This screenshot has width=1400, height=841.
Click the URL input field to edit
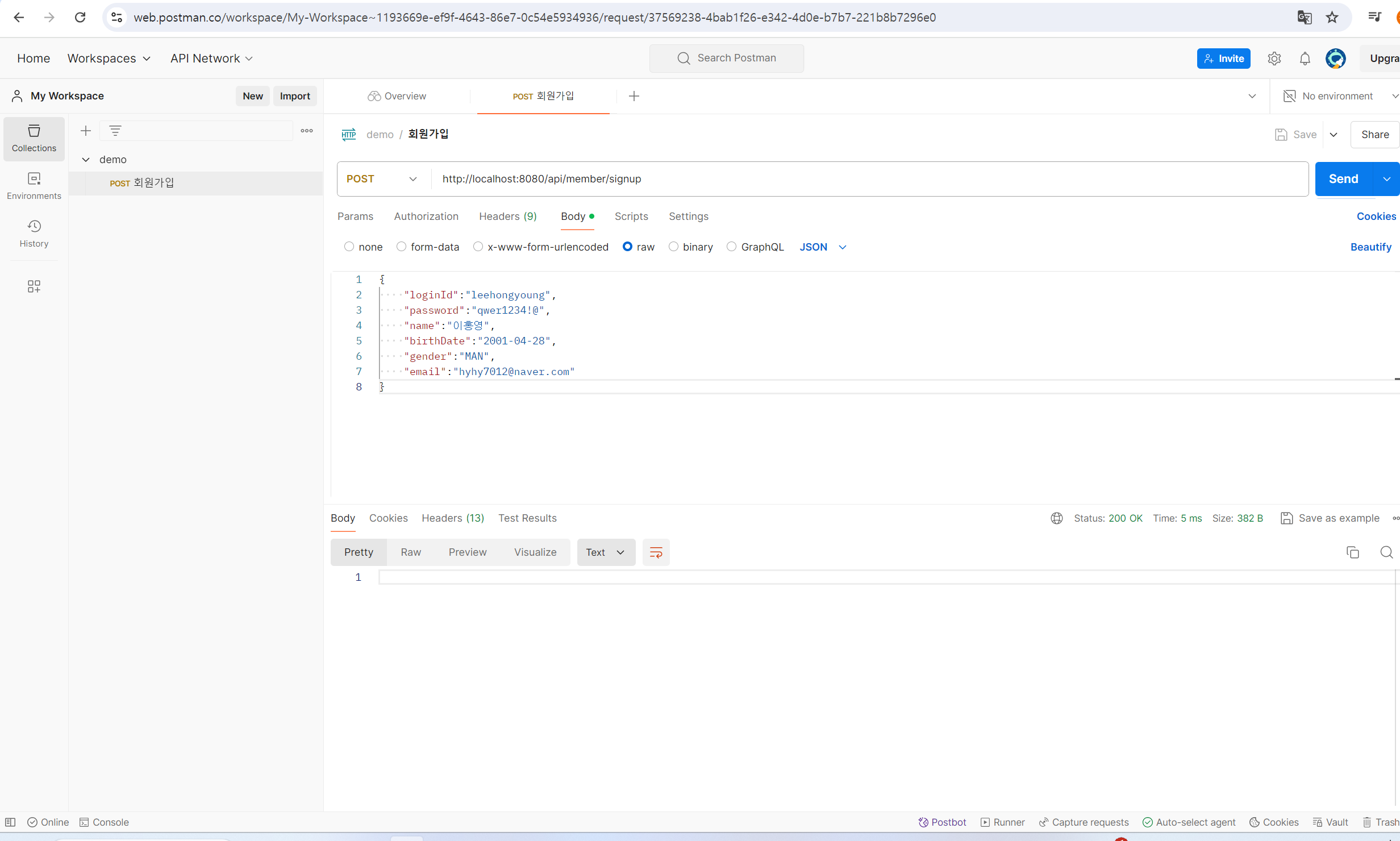click(x=867, y=179)
